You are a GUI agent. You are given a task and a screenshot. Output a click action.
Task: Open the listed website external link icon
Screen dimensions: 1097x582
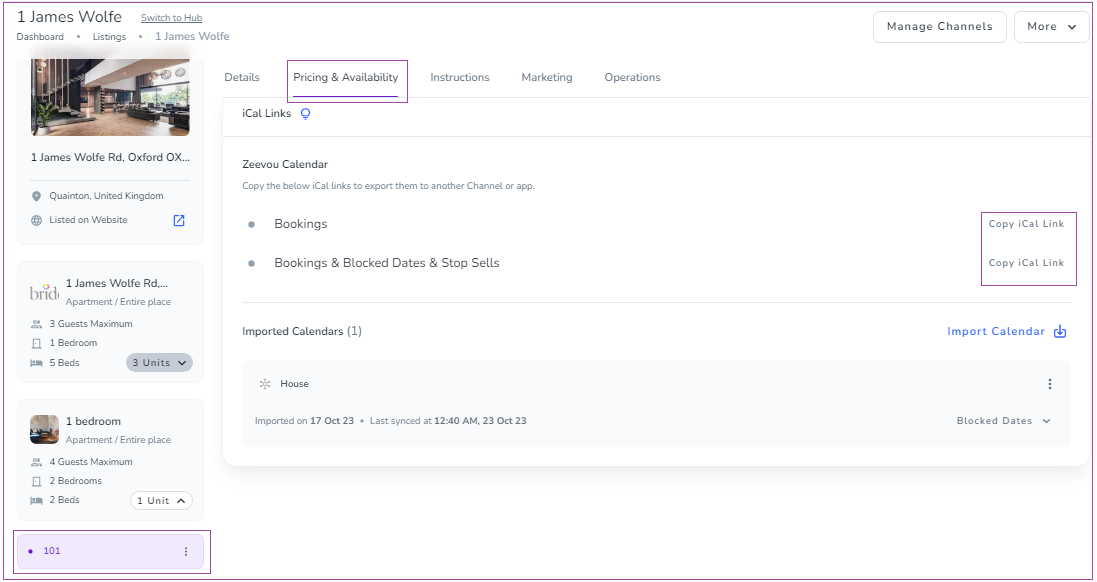[179, 220]
